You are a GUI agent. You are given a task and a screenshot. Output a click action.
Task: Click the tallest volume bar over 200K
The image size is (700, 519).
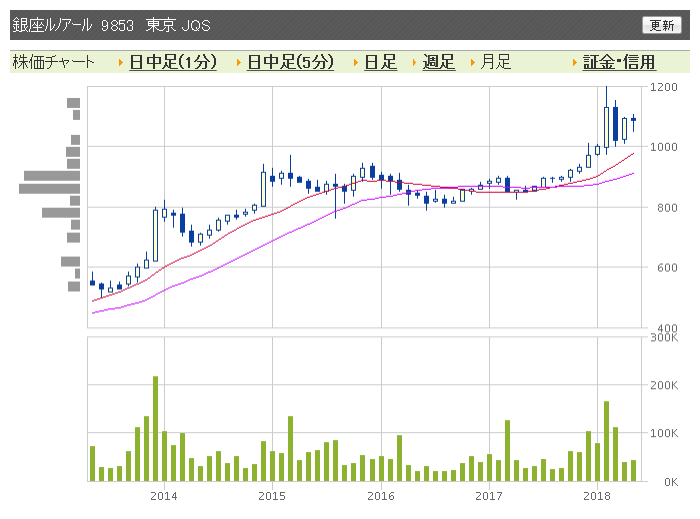click(155, 429)
